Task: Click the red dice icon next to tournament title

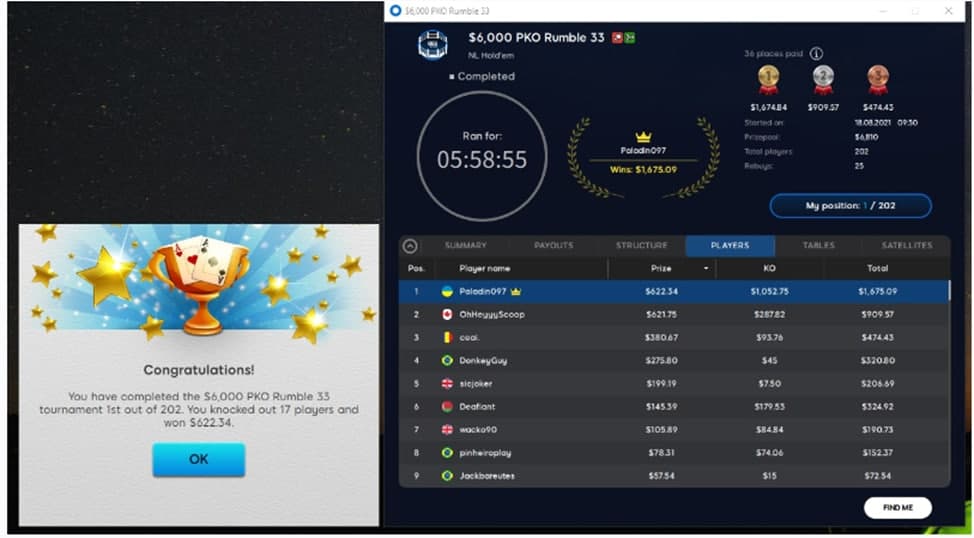Action: [x=617, y=38]
